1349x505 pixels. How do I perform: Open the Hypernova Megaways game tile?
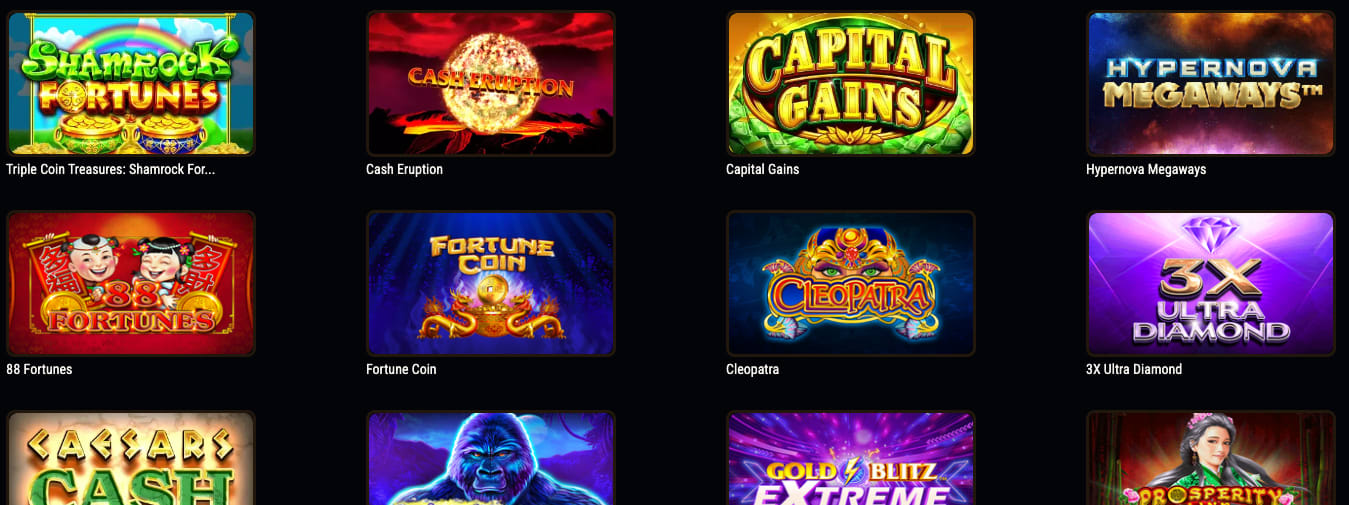1211,83
